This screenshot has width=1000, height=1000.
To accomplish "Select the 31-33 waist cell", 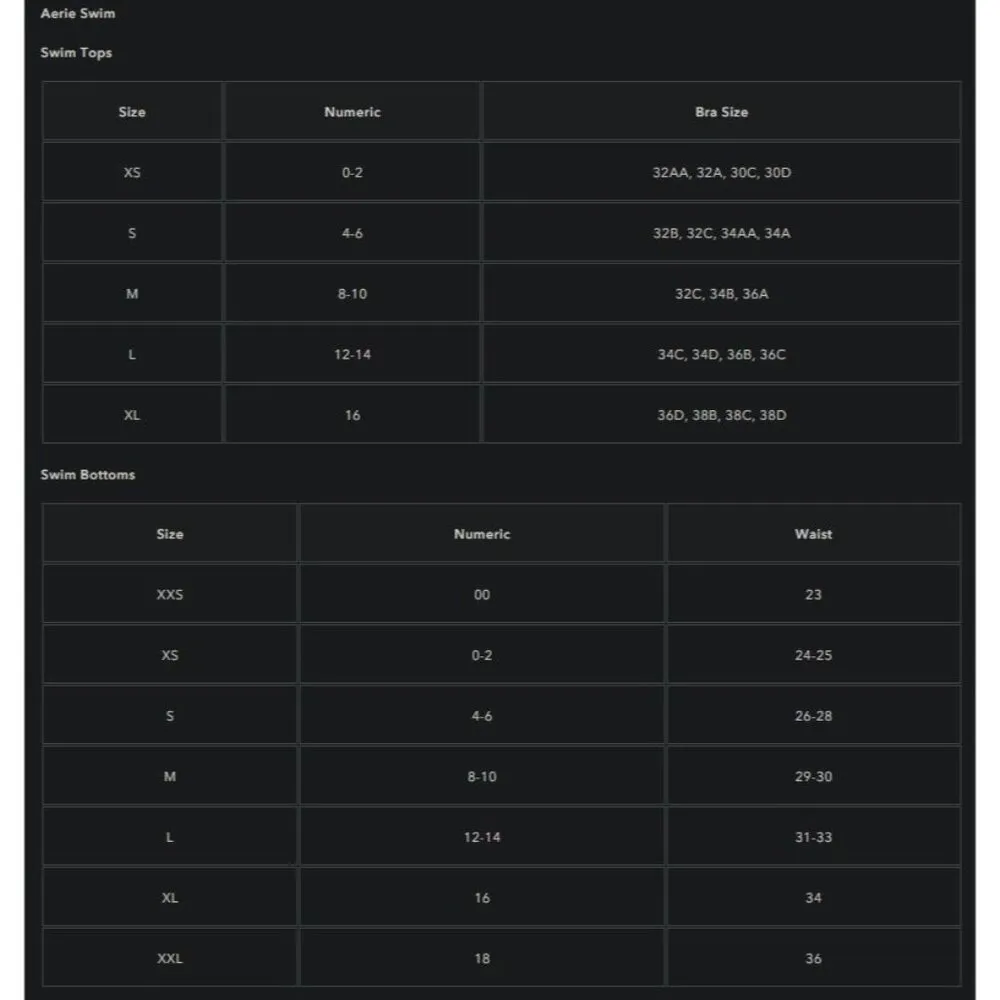I will (x=813, y=837).
